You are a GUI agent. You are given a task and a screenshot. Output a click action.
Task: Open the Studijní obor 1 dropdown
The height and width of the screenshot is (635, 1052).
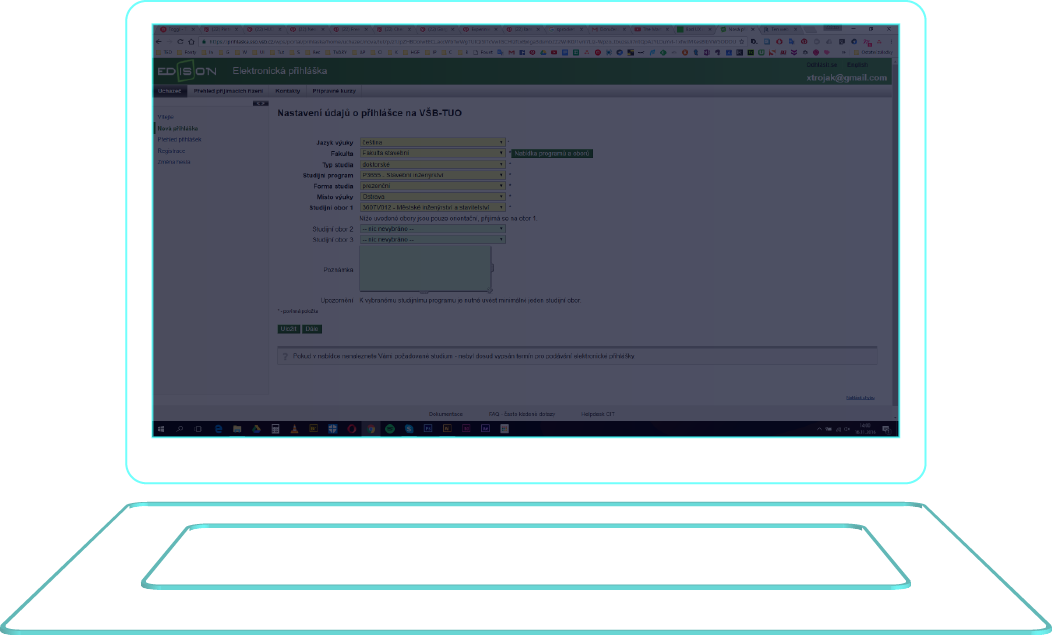click(x=432, y=207)
